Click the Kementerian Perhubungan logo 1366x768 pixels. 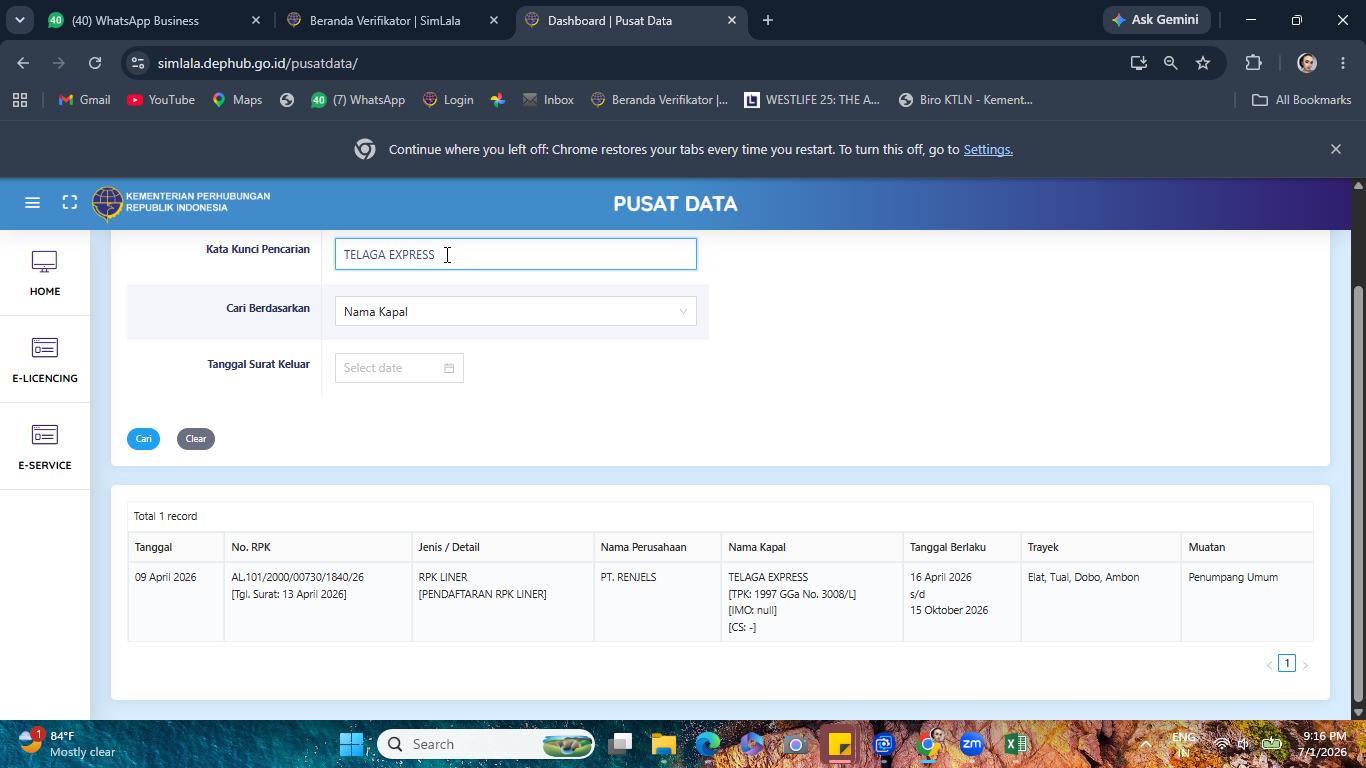click(181, 203)
